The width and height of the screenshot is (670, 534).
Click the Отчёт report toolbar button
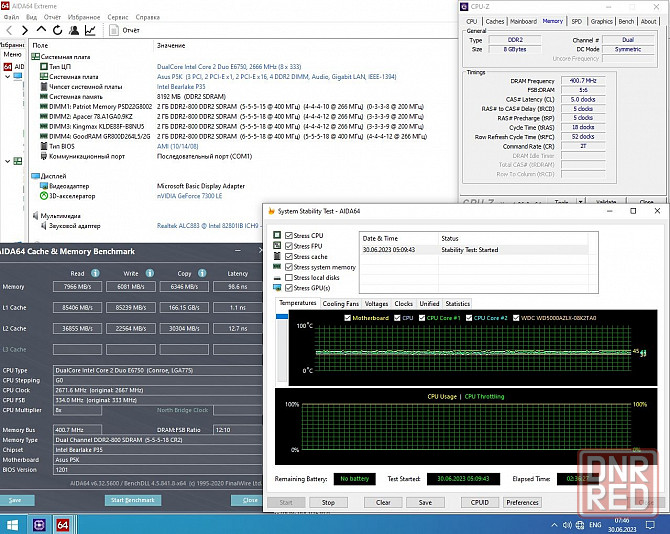click(125, 30)
